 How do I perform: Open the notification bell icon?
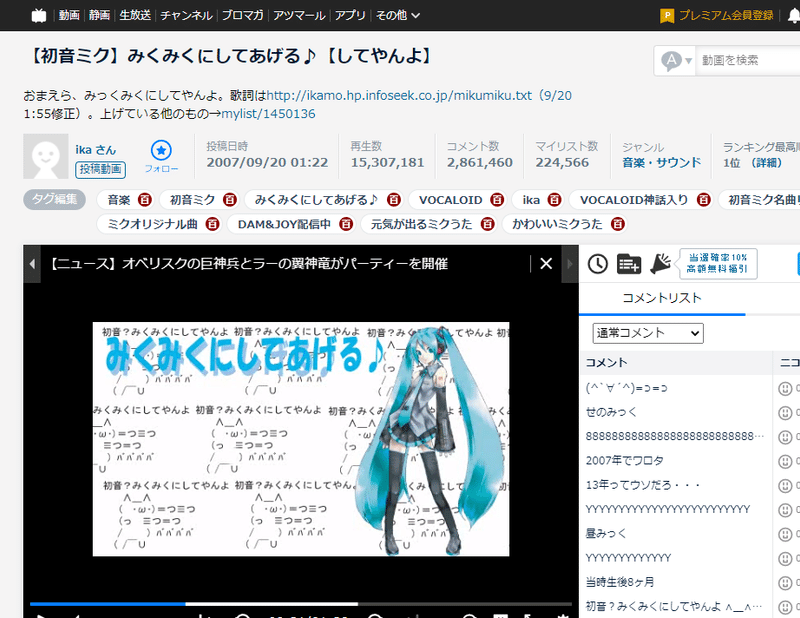click(794, 16)
